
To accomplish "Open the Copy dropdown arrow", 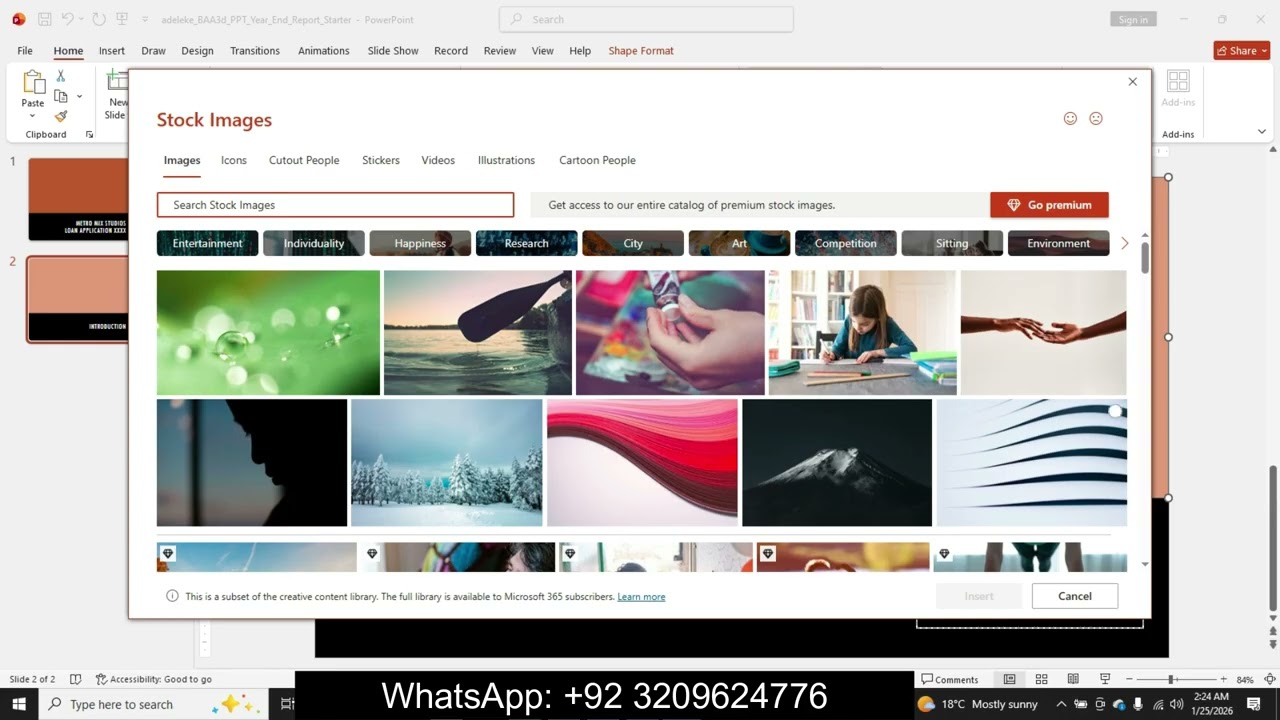I will (79, 97).
